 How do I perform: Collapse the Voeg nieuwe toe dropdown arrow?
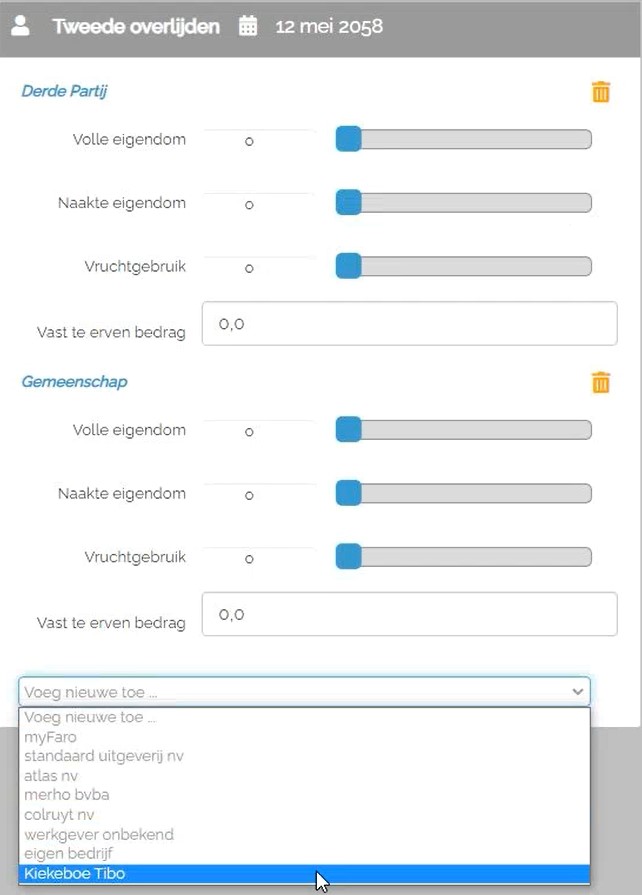click(x=577, y=691)
